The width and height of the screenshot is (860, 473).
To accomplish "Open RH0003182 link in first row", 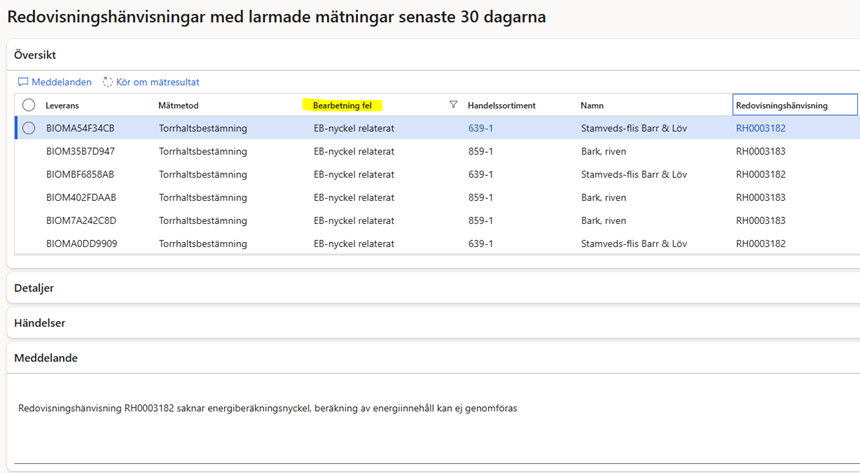I will [761, 128].
